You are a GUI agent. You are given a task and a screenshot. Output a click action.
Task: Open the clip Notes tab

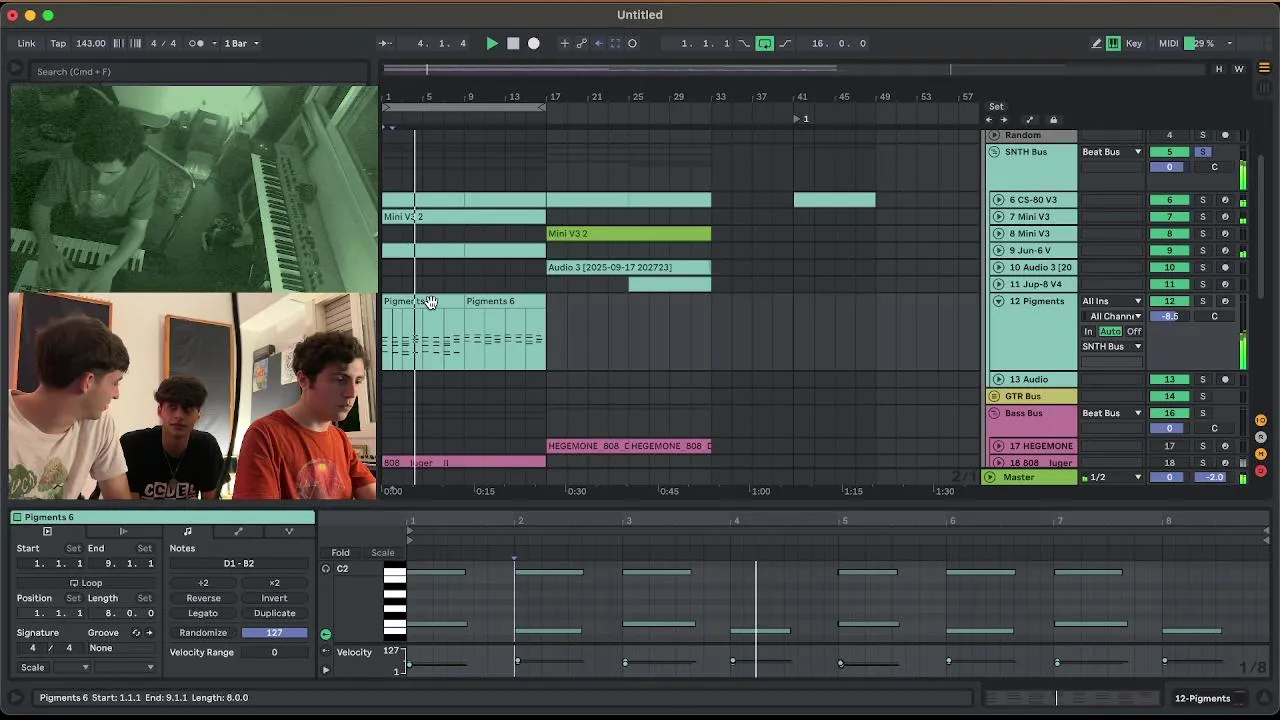click(187, 531)
